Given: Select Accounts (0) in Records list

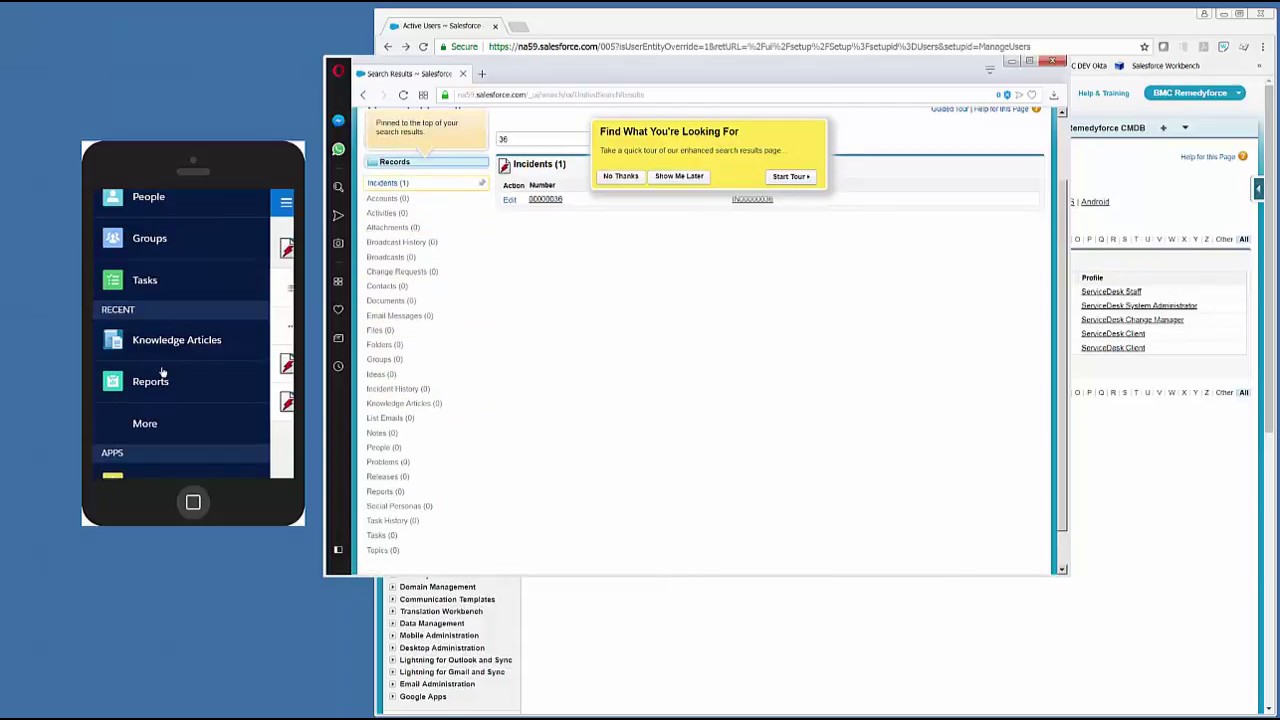Looking at the screenshot, I should pos(387,198).
